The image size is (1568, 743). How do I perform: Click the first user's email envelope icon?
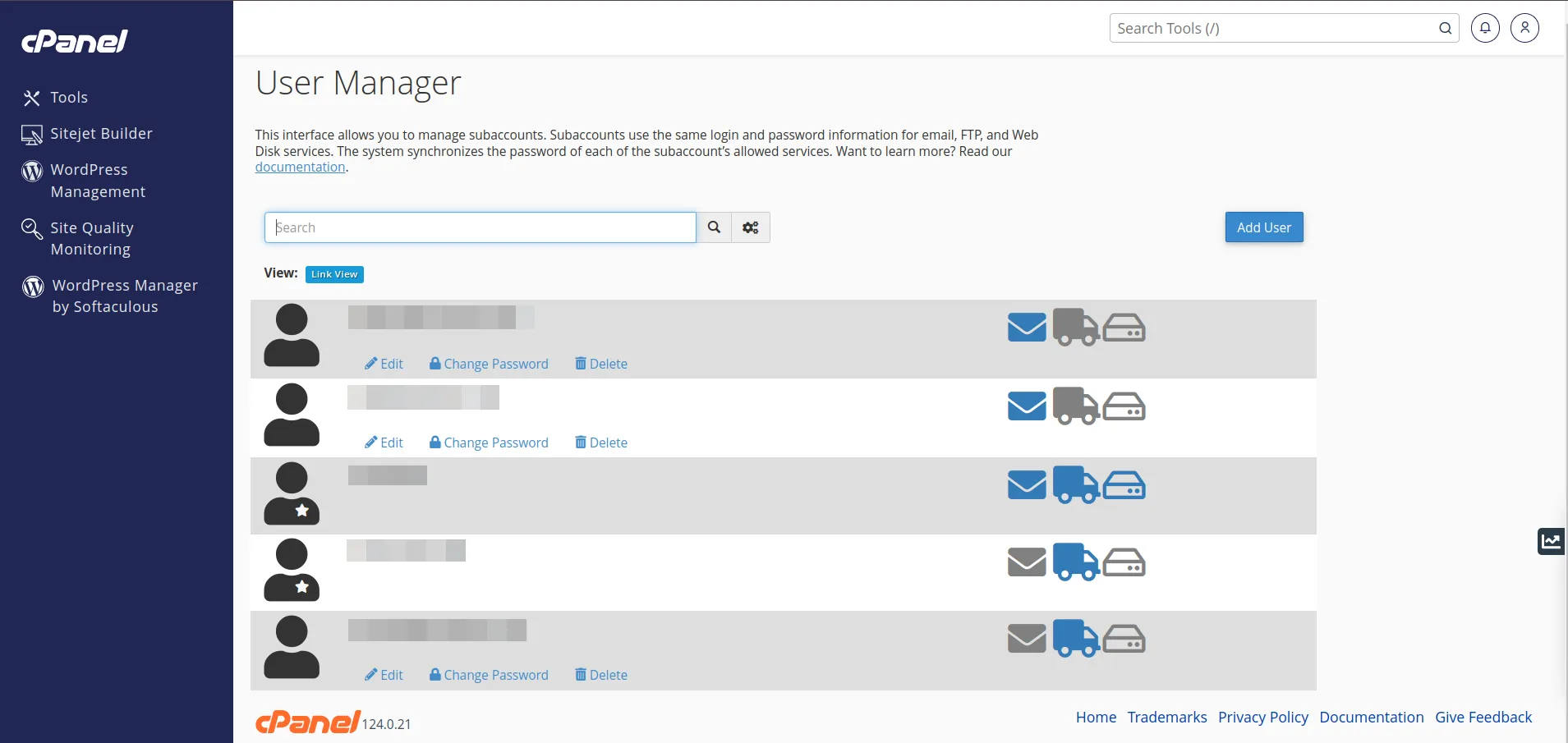[1027, 327]
